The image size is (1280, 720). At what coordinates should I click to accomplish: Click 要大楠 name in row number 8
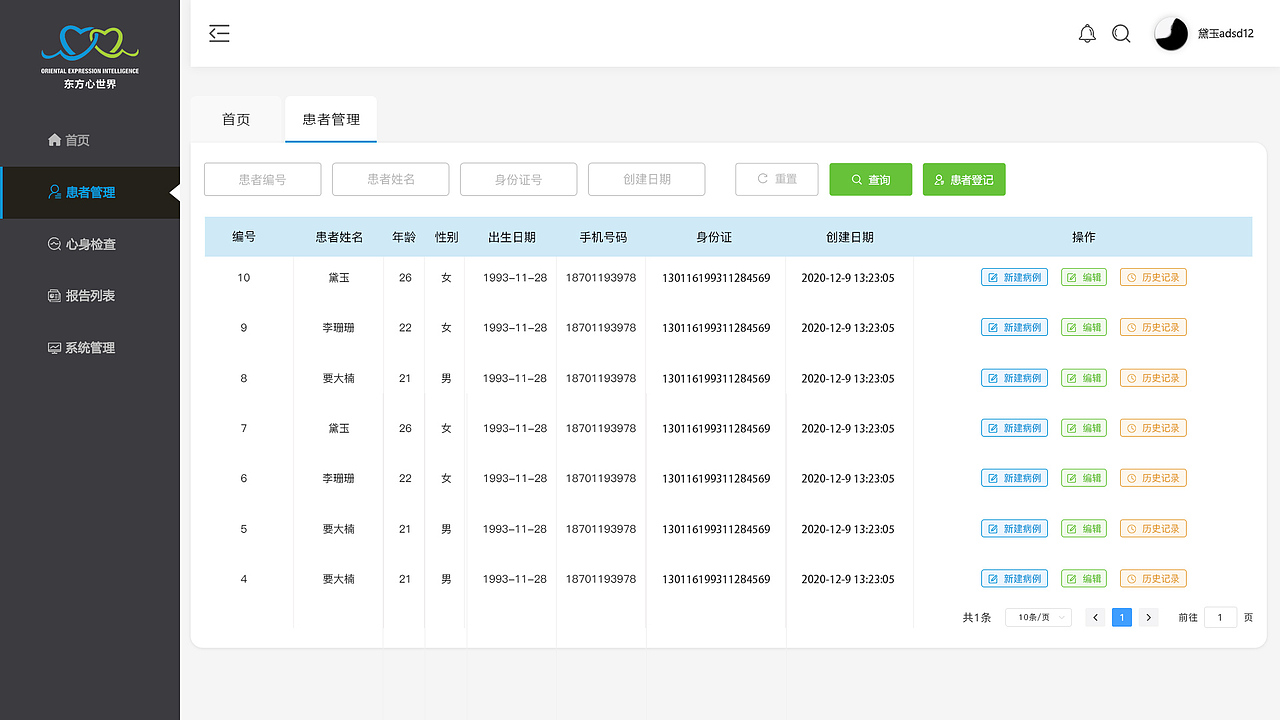[x=339, y=378]
